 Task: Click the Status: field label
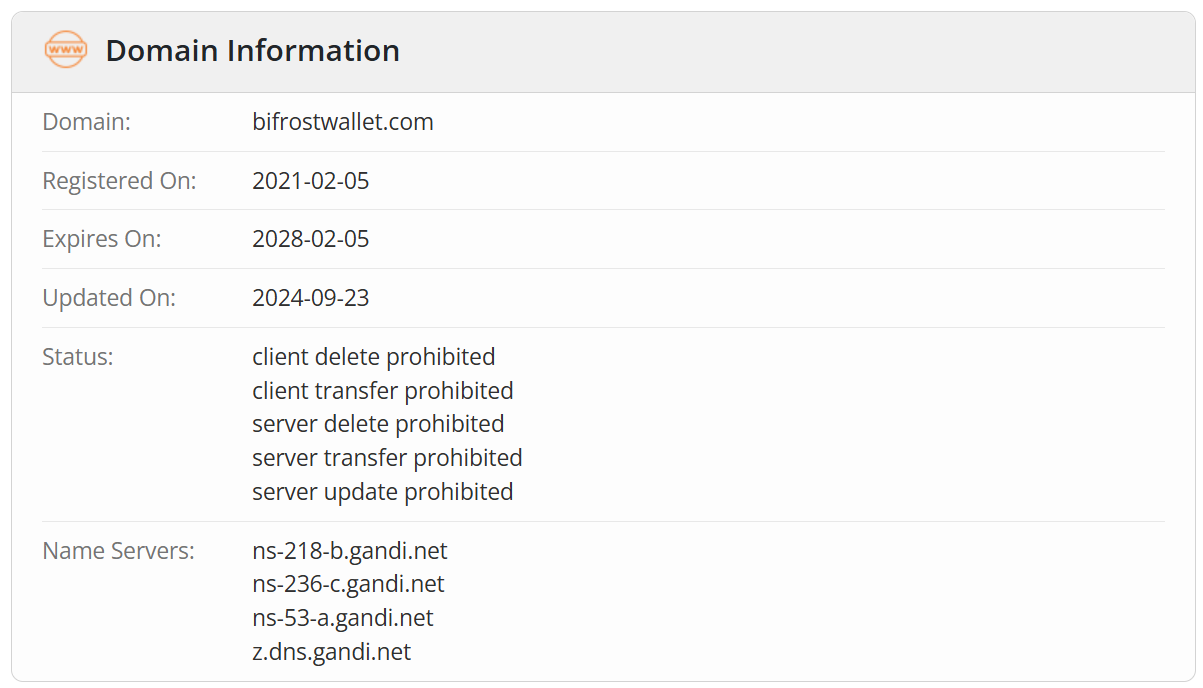[x=78, y=356]
